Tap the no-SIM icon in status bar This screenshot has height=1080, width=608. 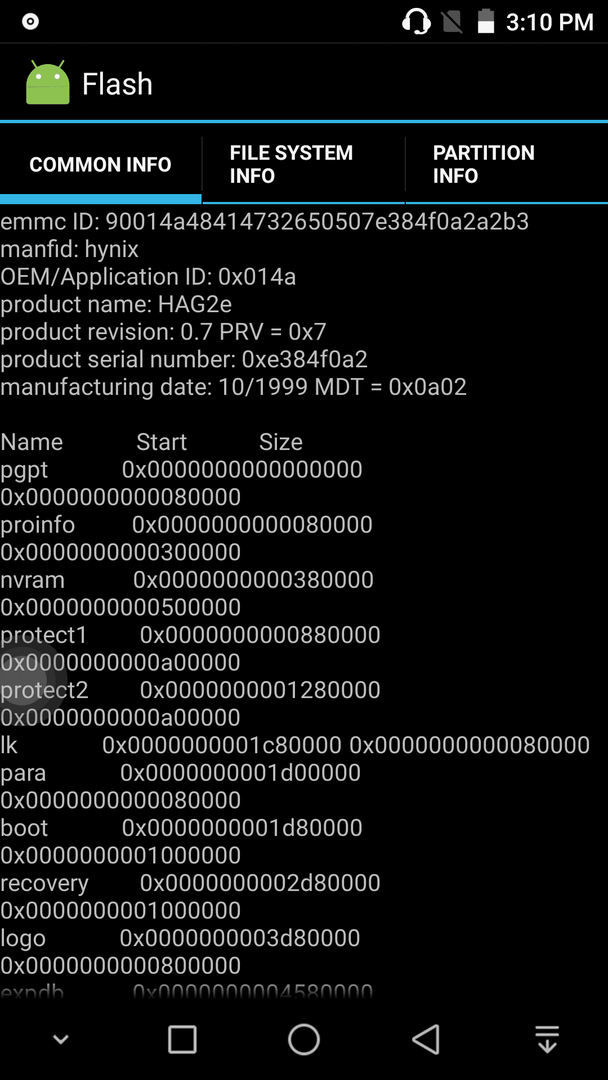pos(452,21)
